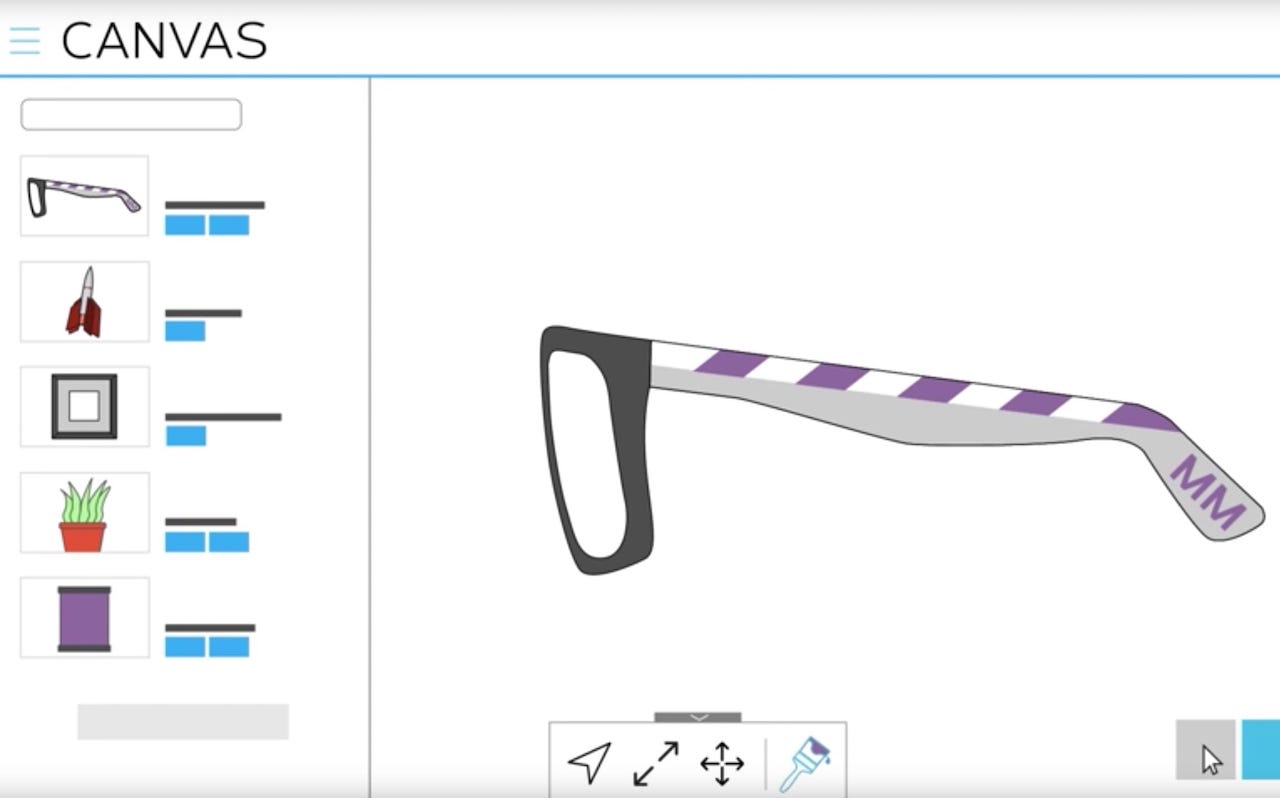Select the navigate arrow tool
1280x798 pixels.
coord(590,763)
